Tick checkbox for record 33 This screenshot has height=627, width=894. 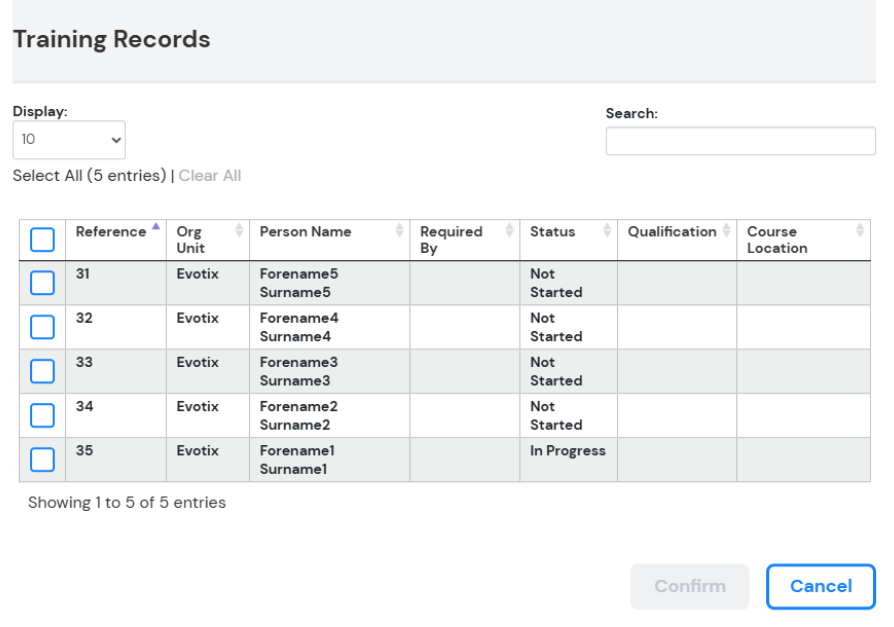[x=42, y=371]
